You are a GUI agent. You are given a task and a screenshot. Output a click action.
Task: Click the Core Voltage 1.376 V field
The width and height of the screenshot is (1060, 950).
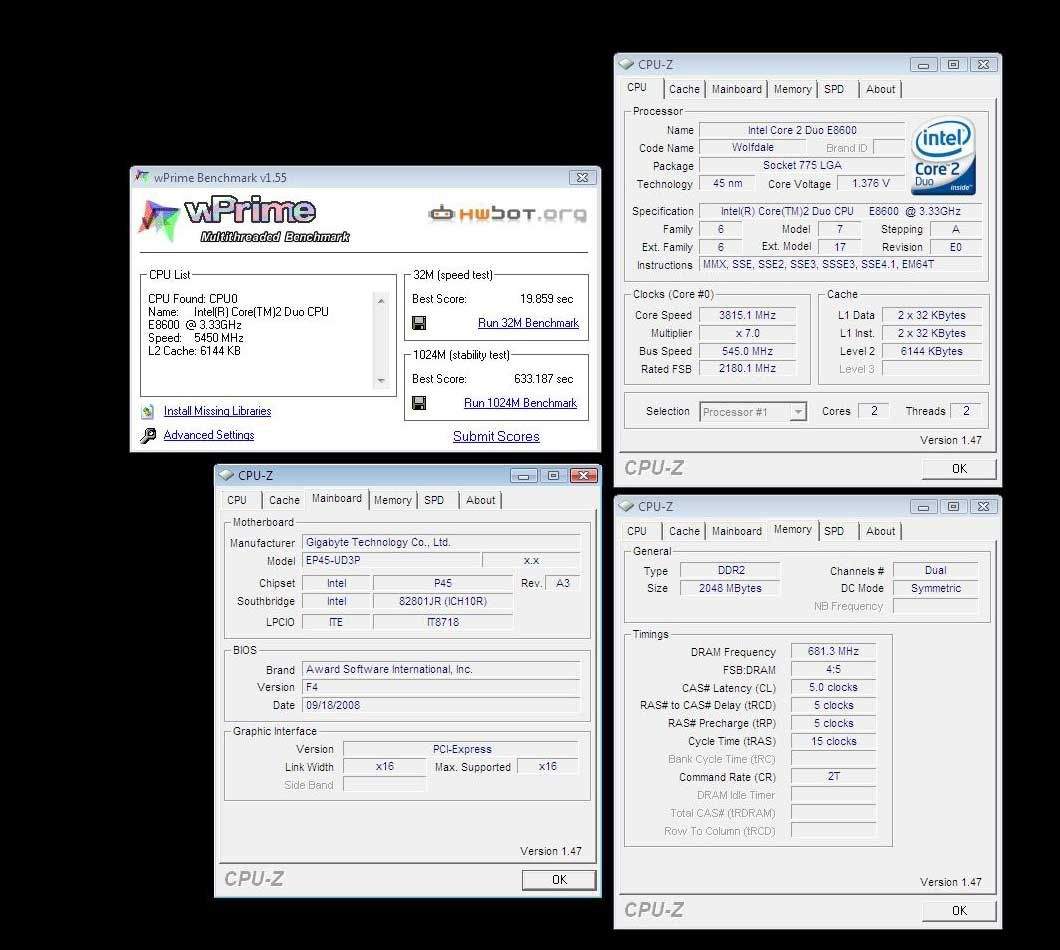[x=871, y=183]
